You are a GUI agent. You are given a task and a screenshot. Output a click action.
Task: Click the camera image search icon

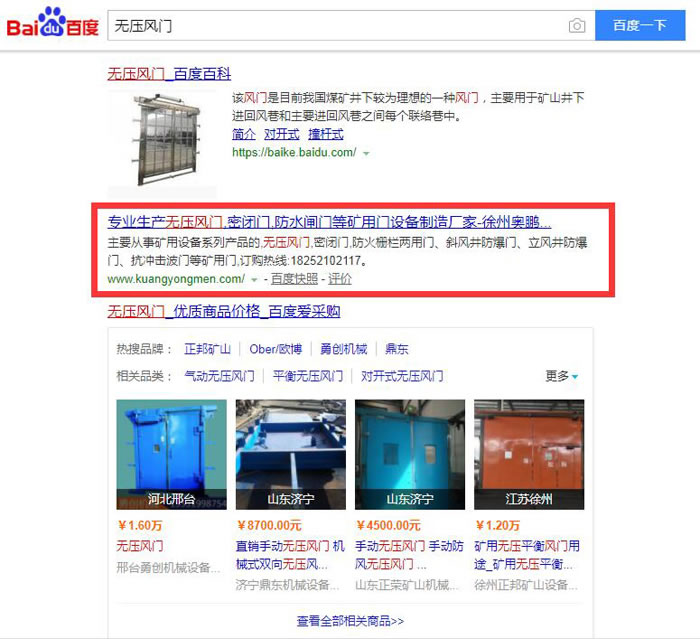(x=577, y=26)
